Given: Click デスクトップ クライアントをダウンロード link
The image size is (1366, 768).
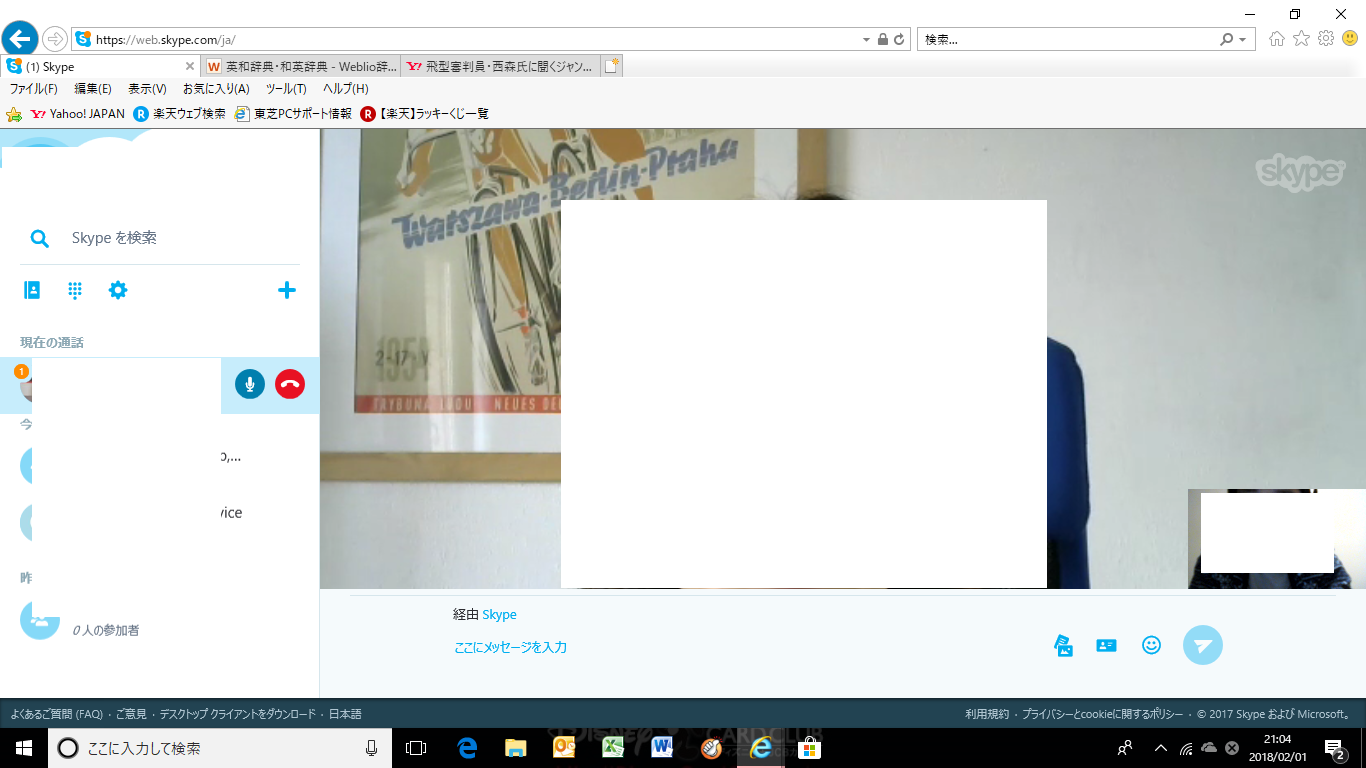Looking at the screenshot, I should [x=238, y=714].
